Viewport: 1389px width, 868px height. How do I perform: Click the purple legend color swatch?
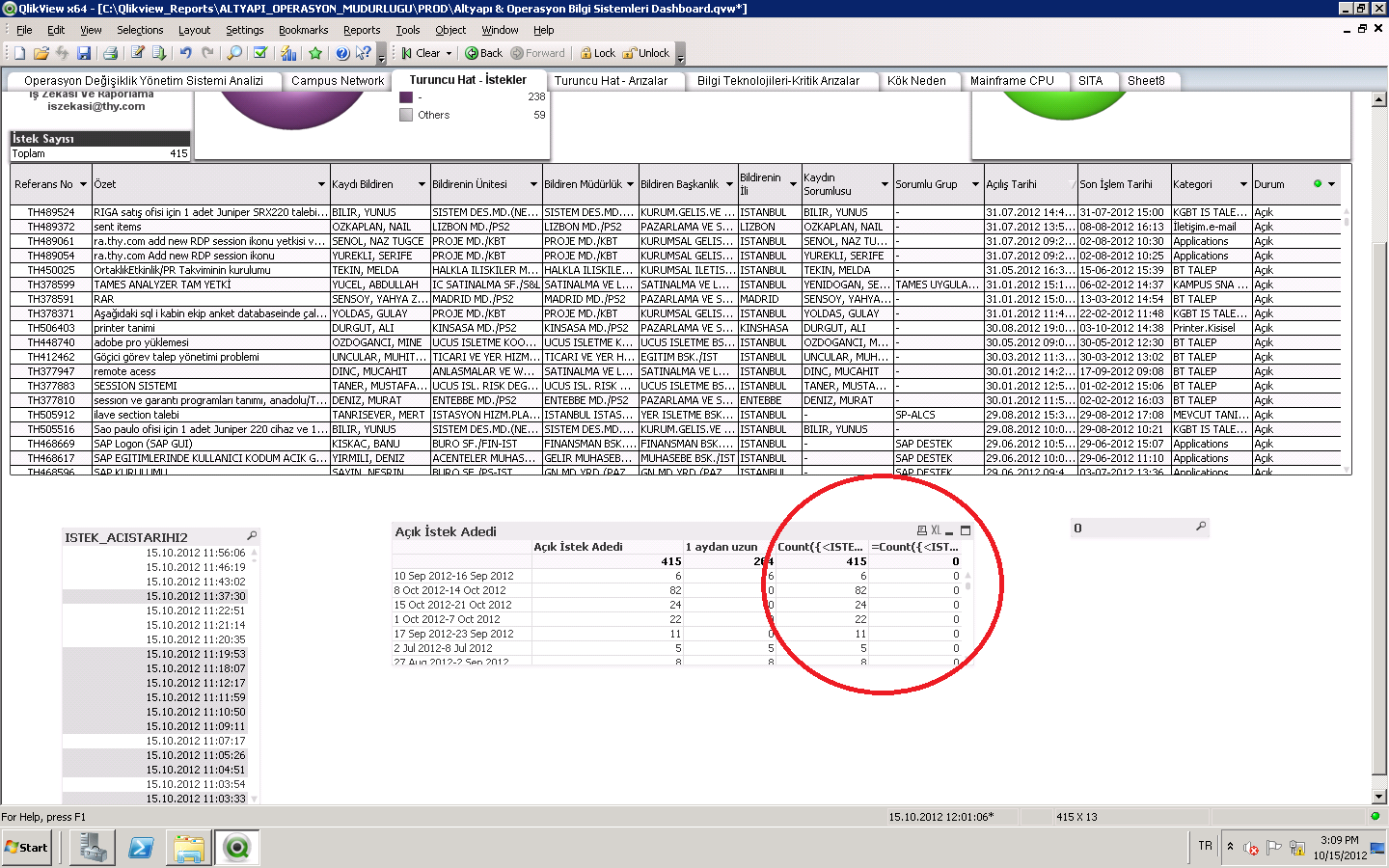(x=406, y=97)
